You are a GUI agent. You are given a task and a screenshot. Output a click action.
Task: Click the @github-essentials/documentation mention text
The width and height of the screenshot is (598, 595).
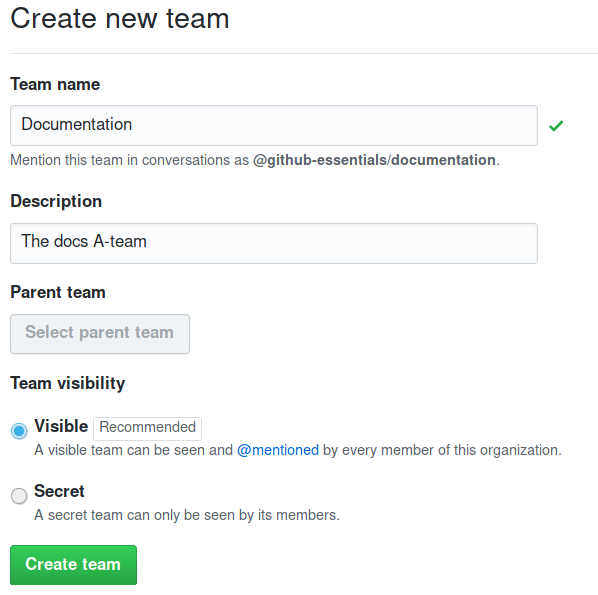tap(374, 160)
